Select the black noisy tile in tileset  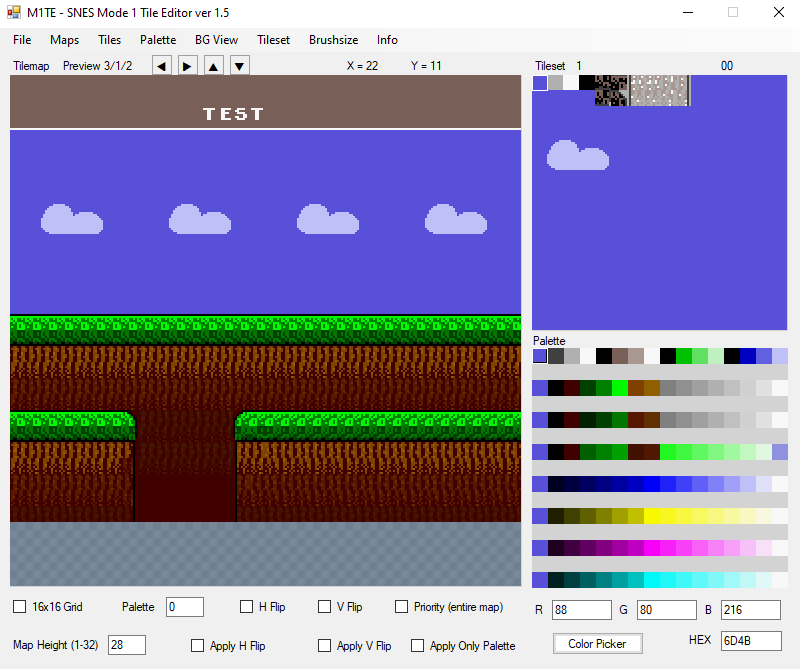coord(611,91)
